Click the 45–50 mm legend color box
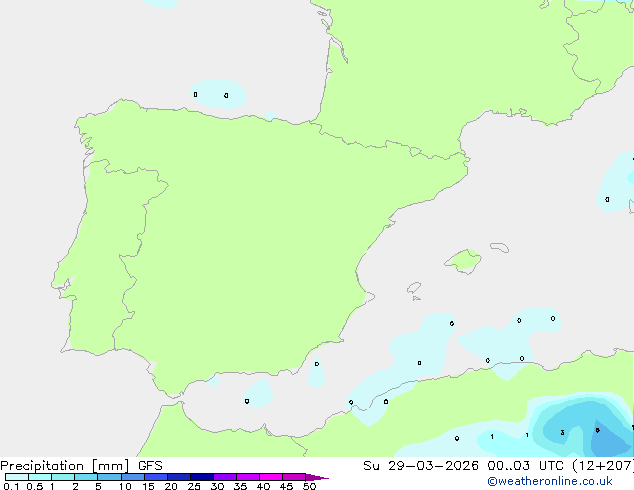The height and width of the screenshot is (490, 634). click(294, 477)
